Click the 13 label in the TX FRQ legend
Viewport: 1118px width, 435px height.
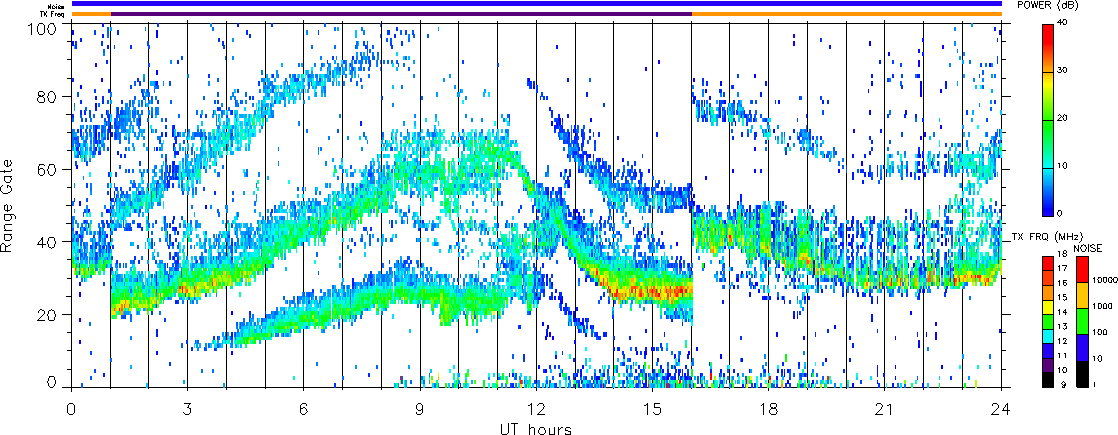1062,327
